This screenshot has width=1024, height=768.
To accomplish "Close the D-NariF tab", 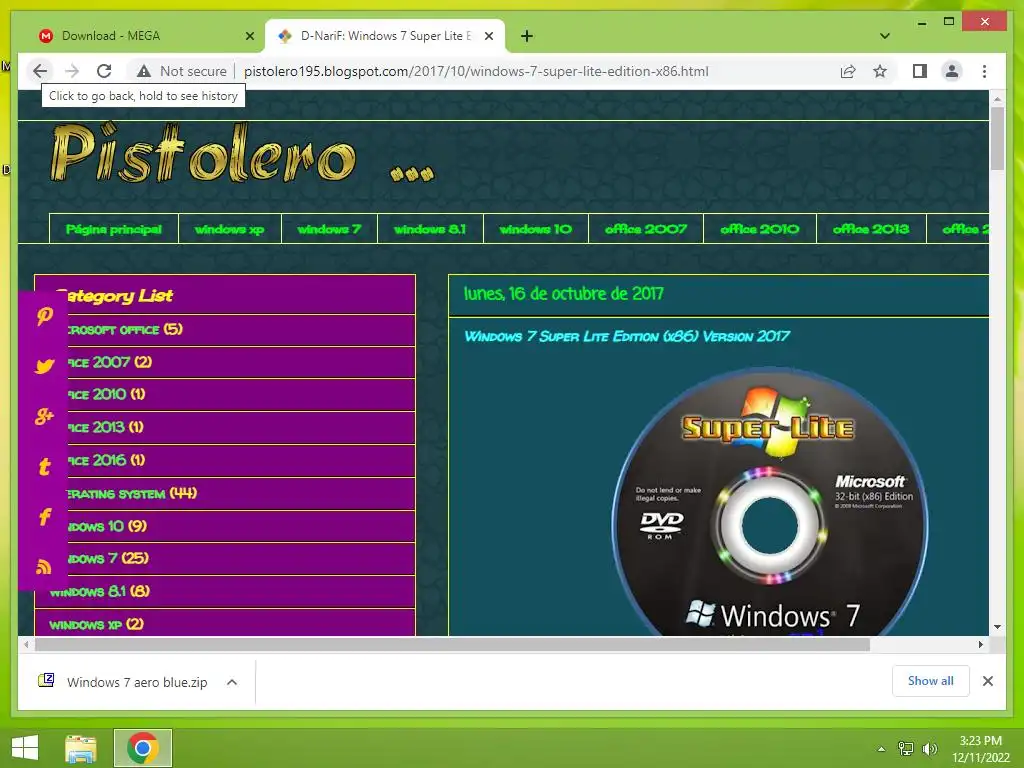I will pos(488,36).
